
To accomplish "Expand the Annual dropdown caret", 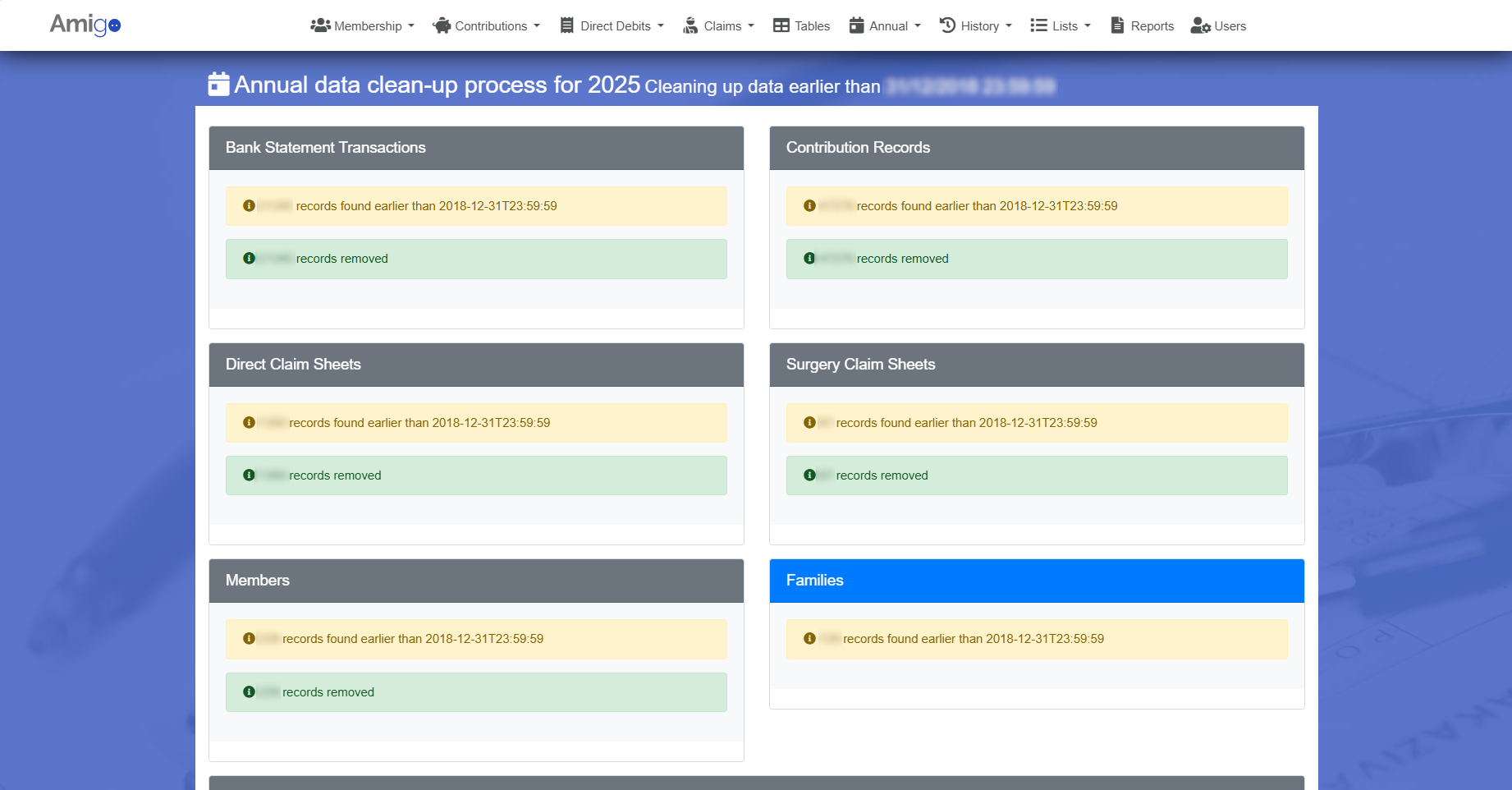I will point(918,26).
